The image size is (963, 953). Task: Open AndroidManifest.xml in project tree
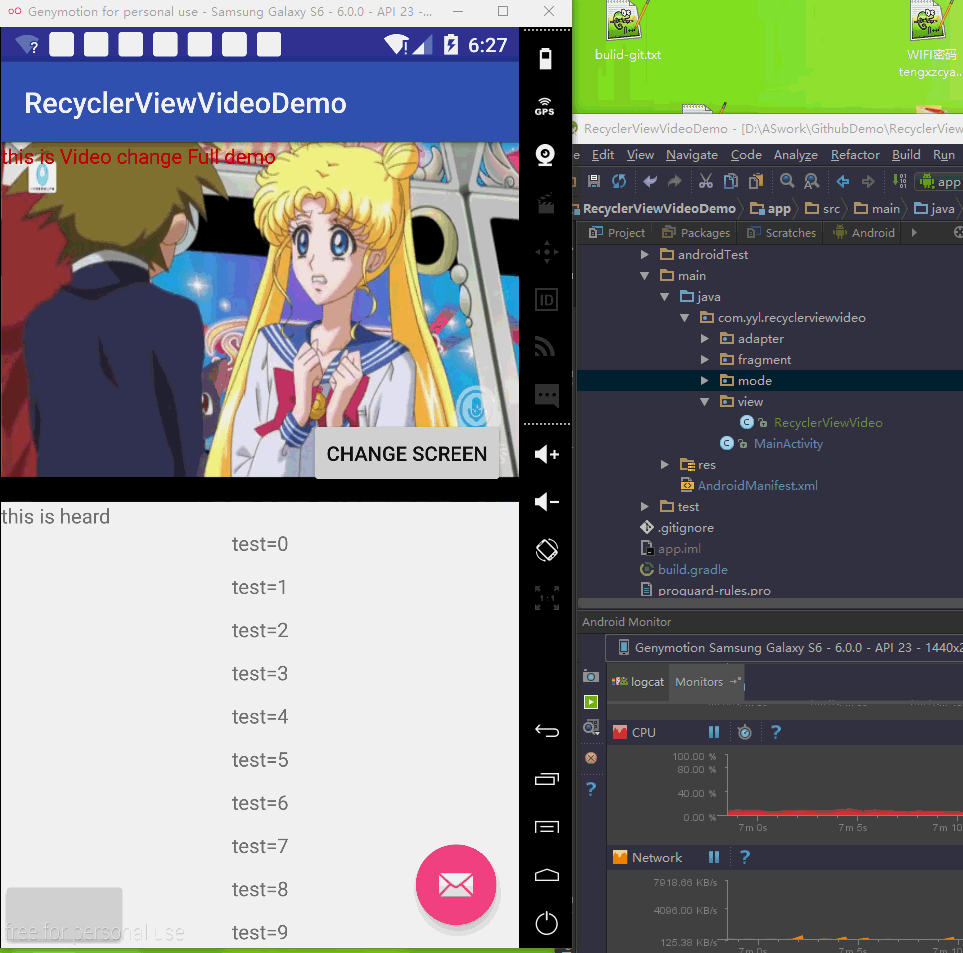757,486
